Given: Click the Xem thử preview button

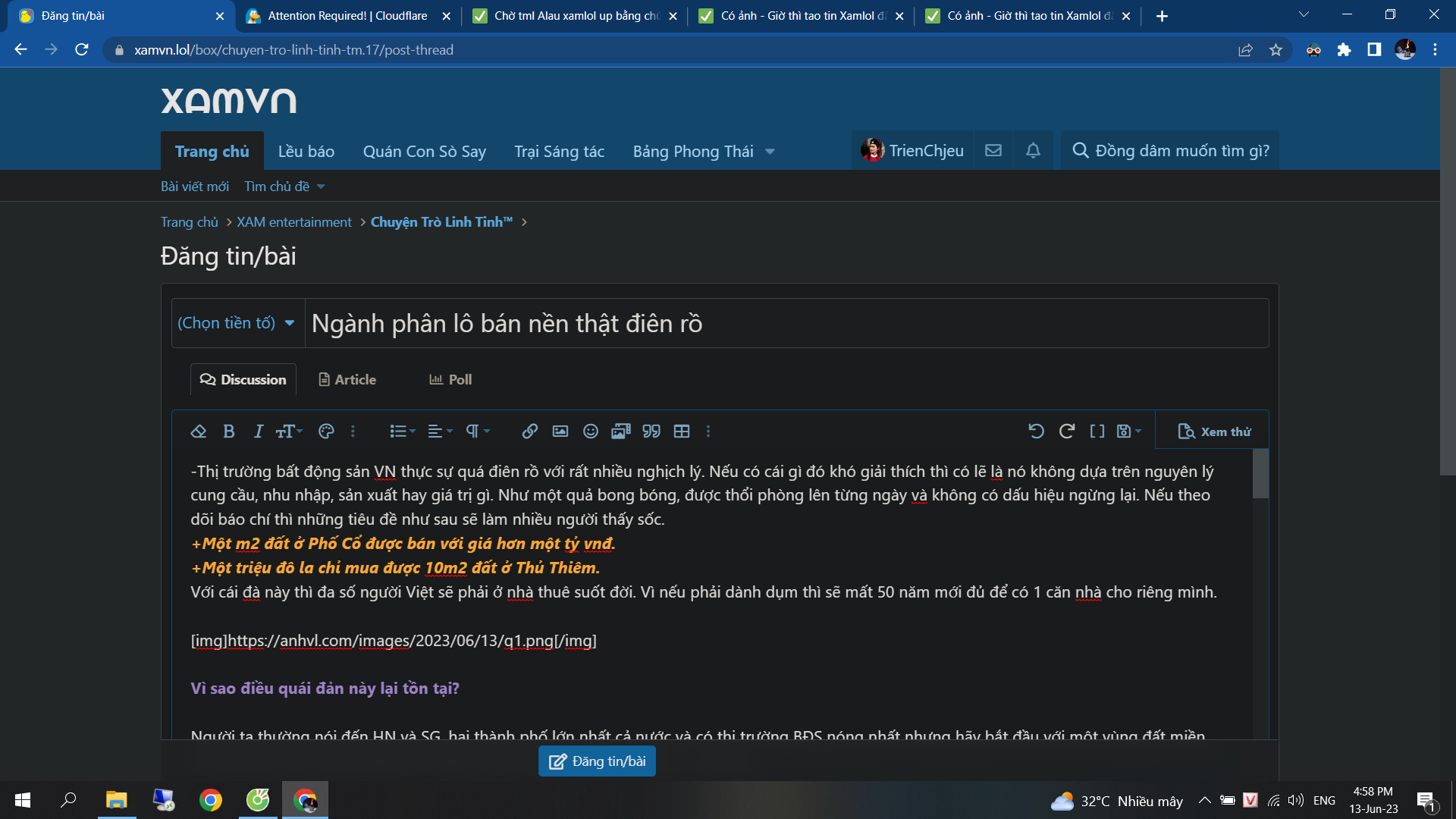Looking at the screenshot, I should pos(1214,431).
